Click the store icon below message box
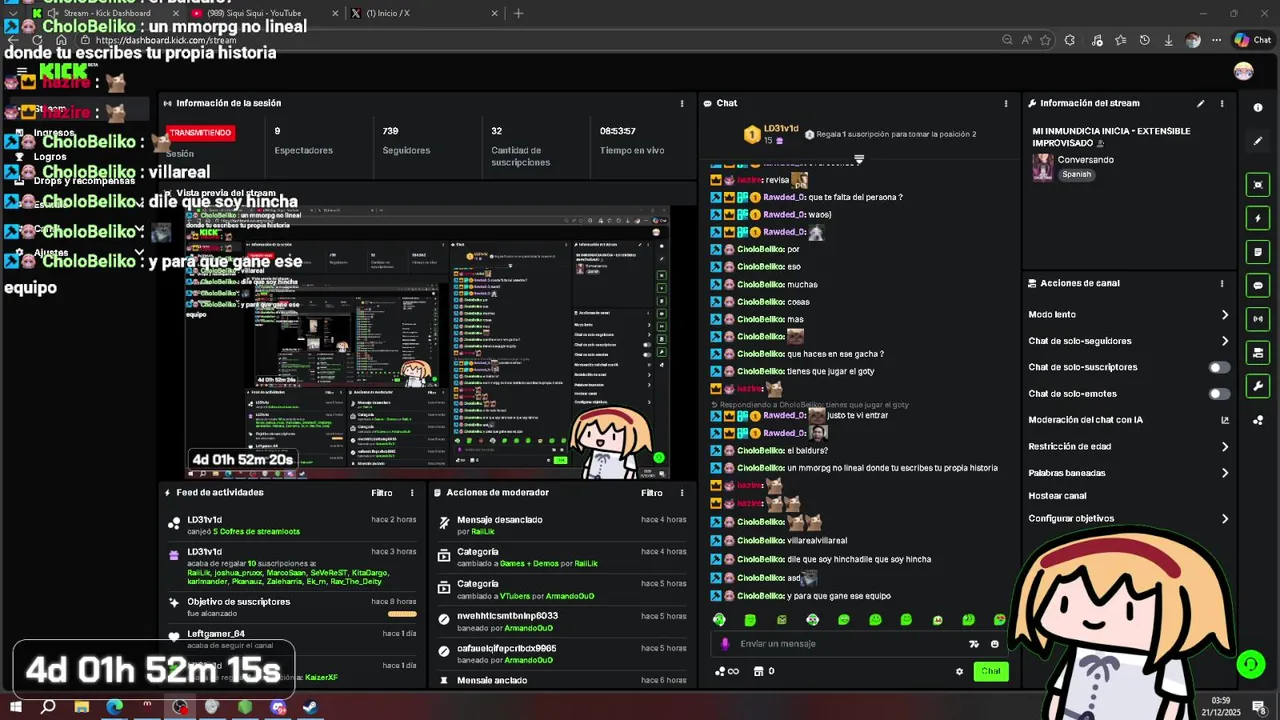Screen dimensions: 1280x720 point(758,671)
